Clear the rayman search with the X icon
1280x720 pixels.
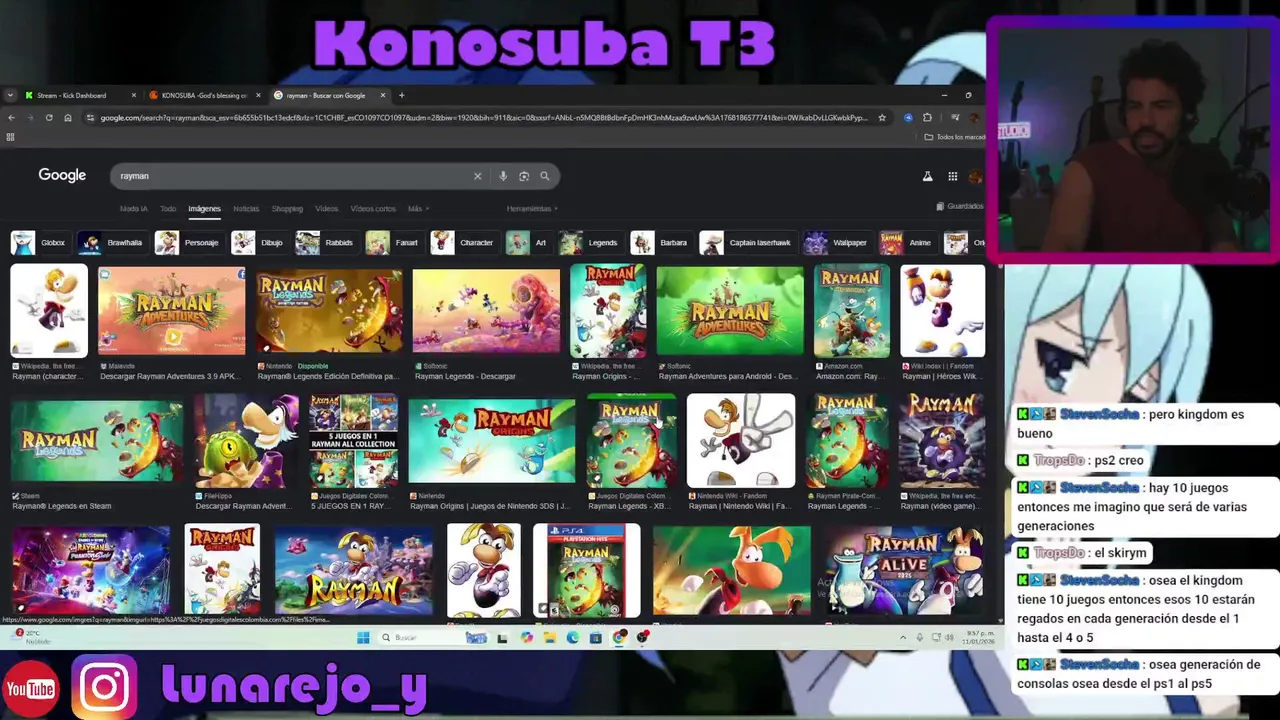[478, 176]
